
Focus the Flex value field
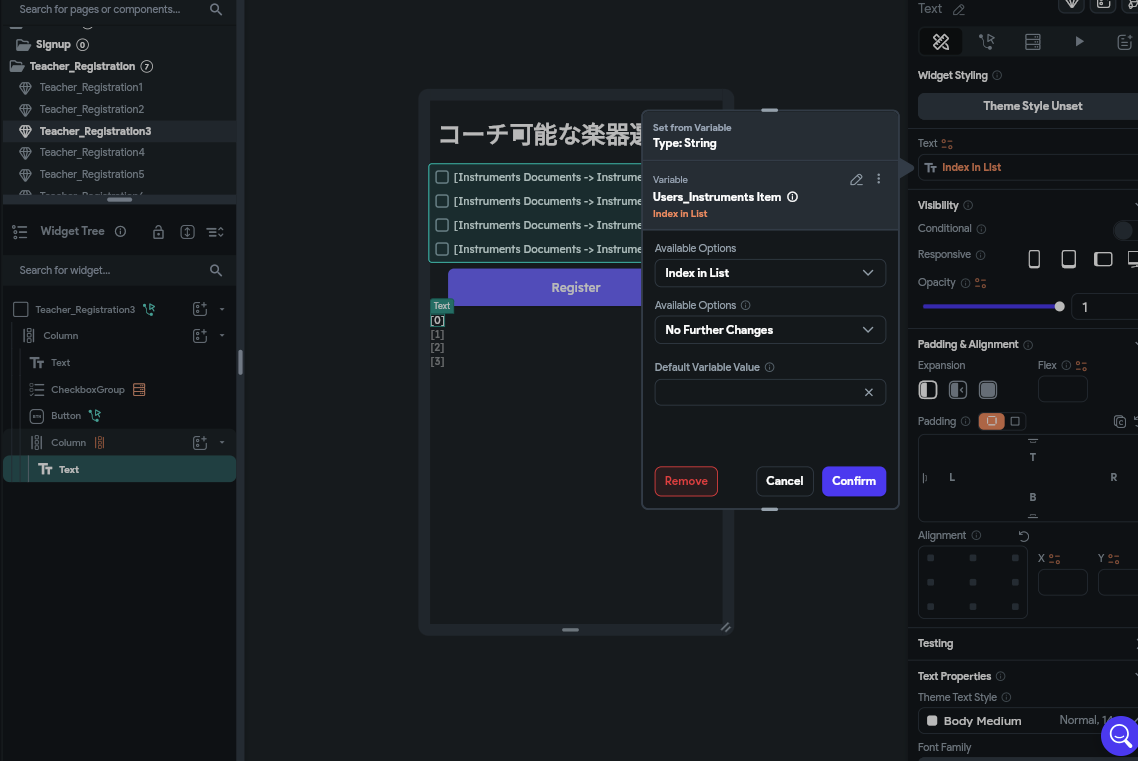pyautogui.click(x=1063, y=390)
